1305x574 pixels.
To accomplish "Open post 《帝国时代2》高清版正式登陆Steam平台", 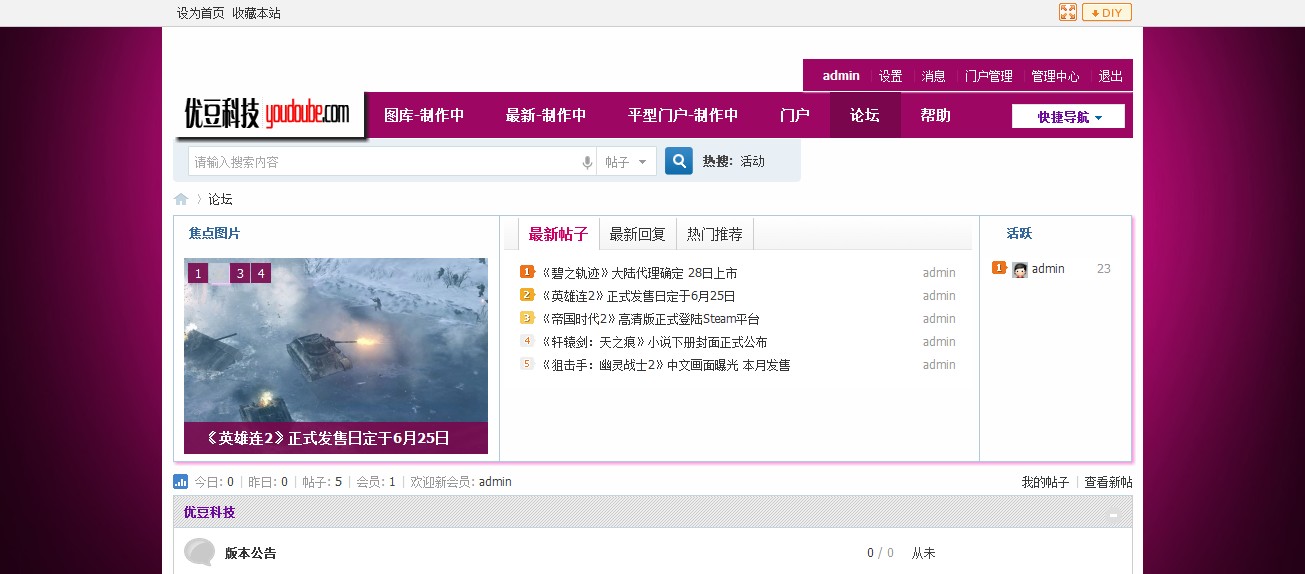I will (x=650, y=319).
